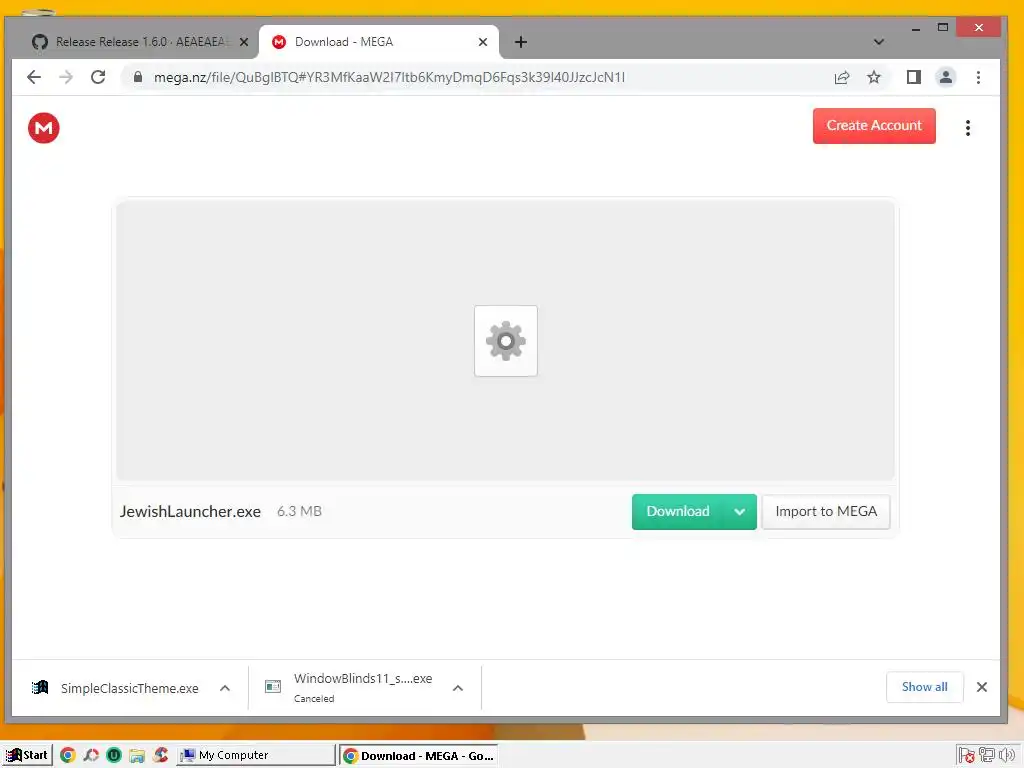Bookmark this page with the star icon
Image resolution: width=1024 pixels, height=768 pixels.
pos(874,78)
